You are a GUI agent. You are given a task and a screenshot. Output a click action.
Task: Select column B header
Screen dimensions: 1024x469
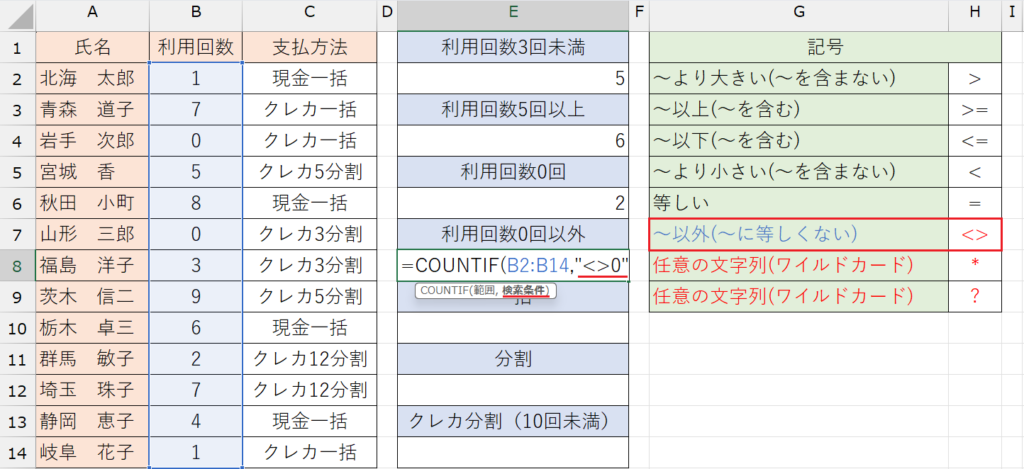(x=196, y=15)
